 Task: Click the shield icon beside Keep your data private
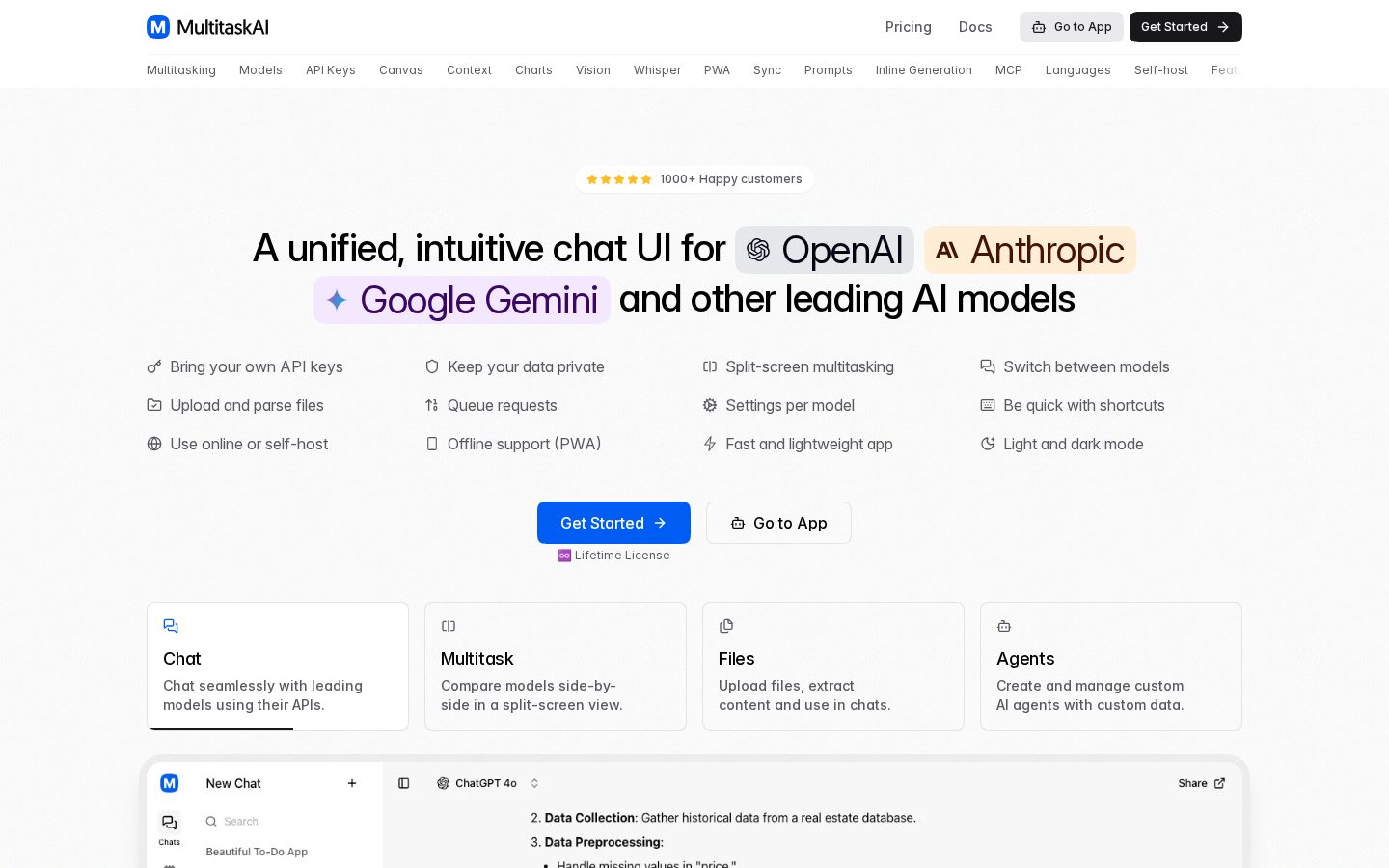pyautogui.click(x=432, y=366)
